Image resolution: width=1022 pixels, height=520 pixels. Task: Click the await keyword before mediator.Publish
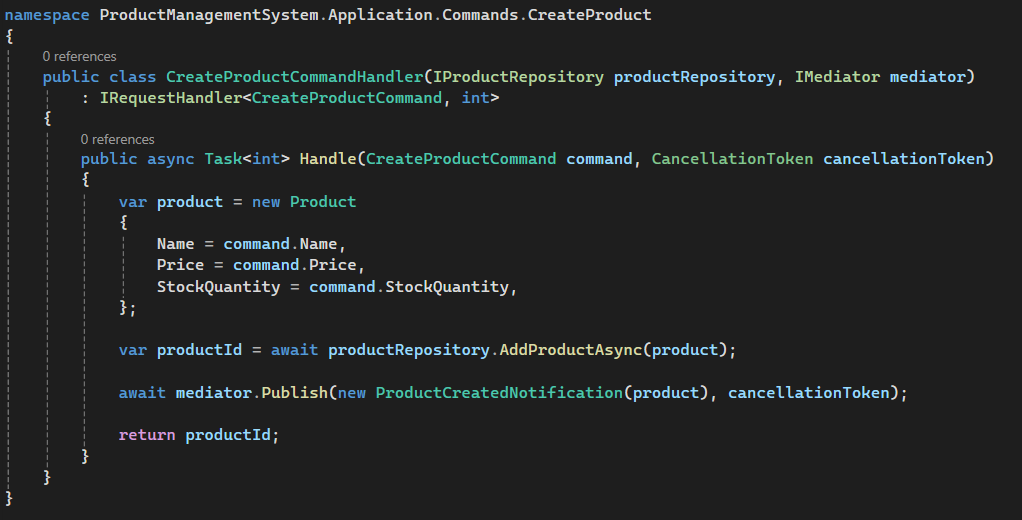142,393
